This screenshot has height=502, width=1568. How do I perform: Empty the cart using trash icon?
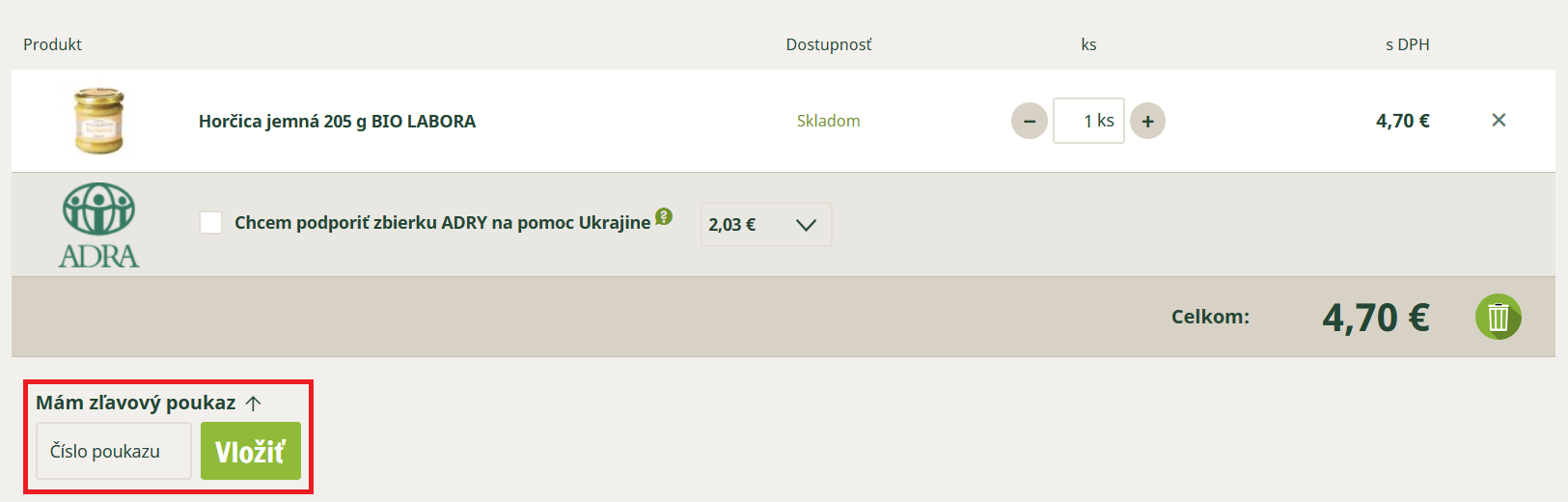tap(1498, 317)
